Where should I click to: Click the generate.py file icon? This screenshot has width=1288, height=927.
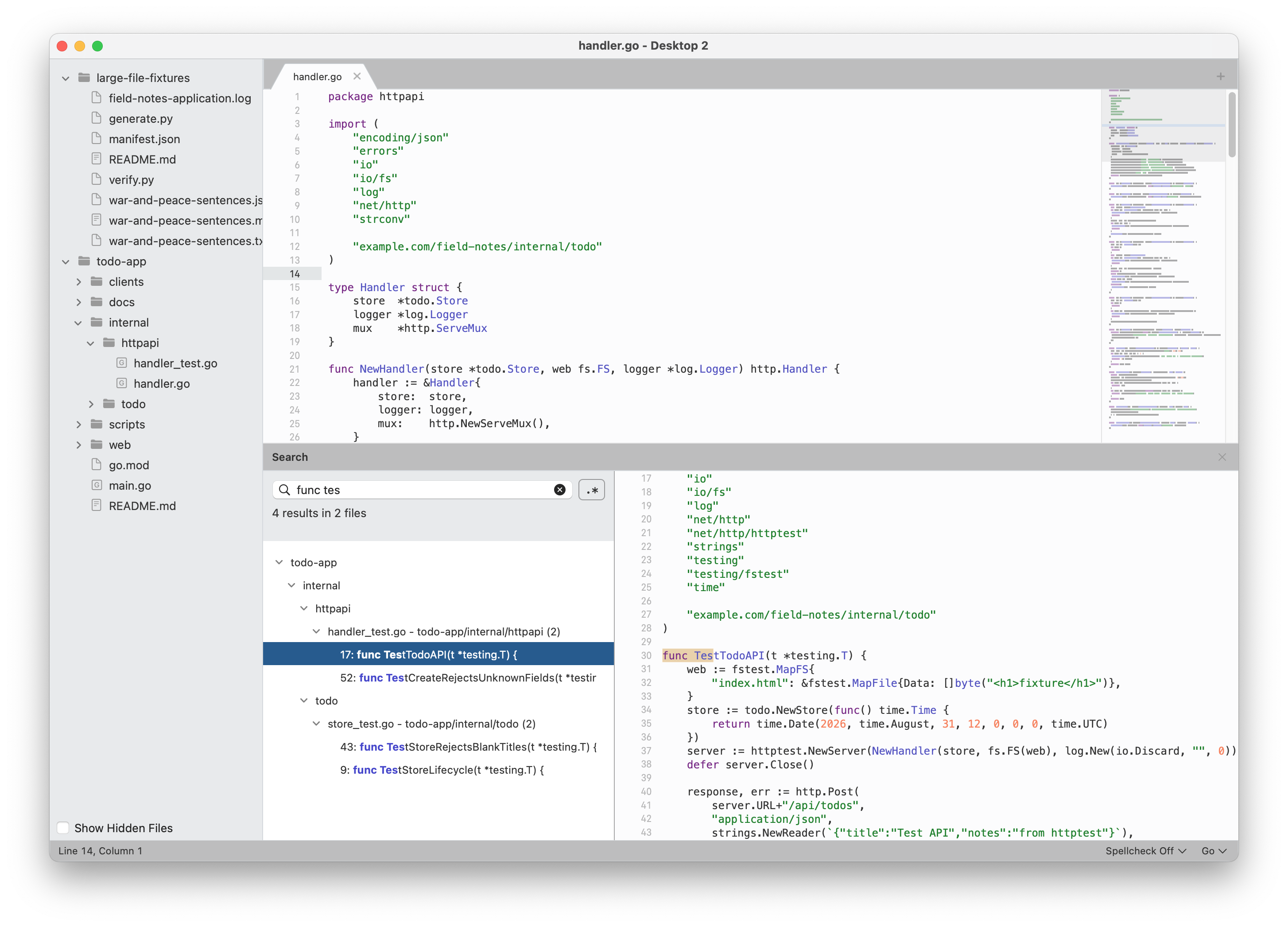[x=97, y=118]
